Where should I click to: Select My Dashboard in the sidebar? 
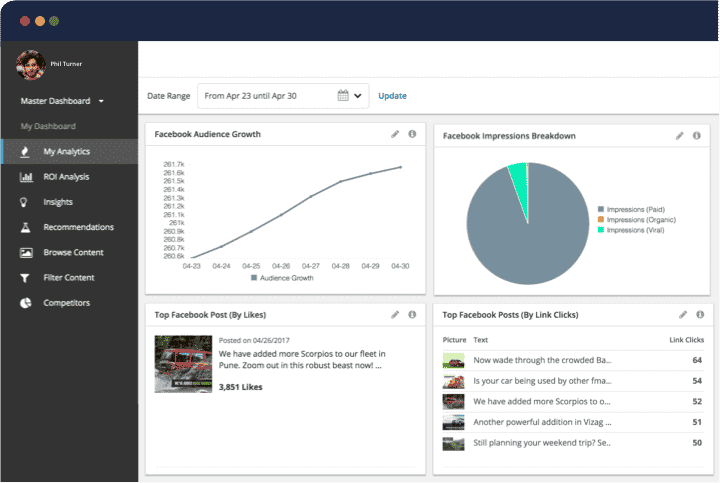point(48,126)
